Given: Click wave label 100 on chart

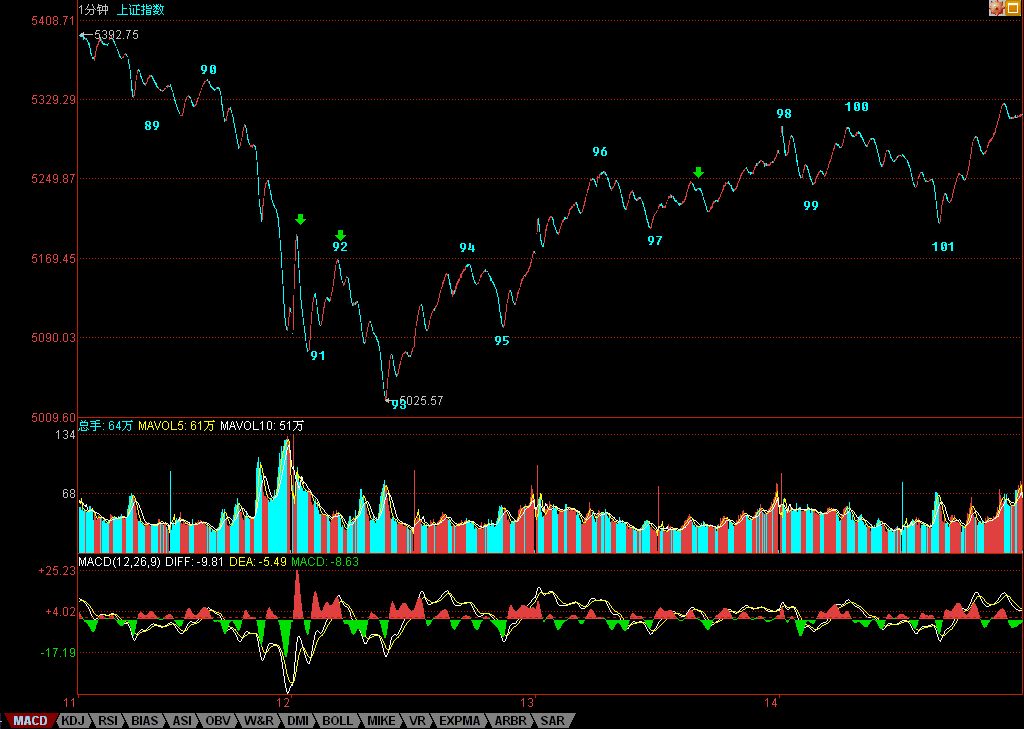Looking at the screenshot, I should 857,107.
